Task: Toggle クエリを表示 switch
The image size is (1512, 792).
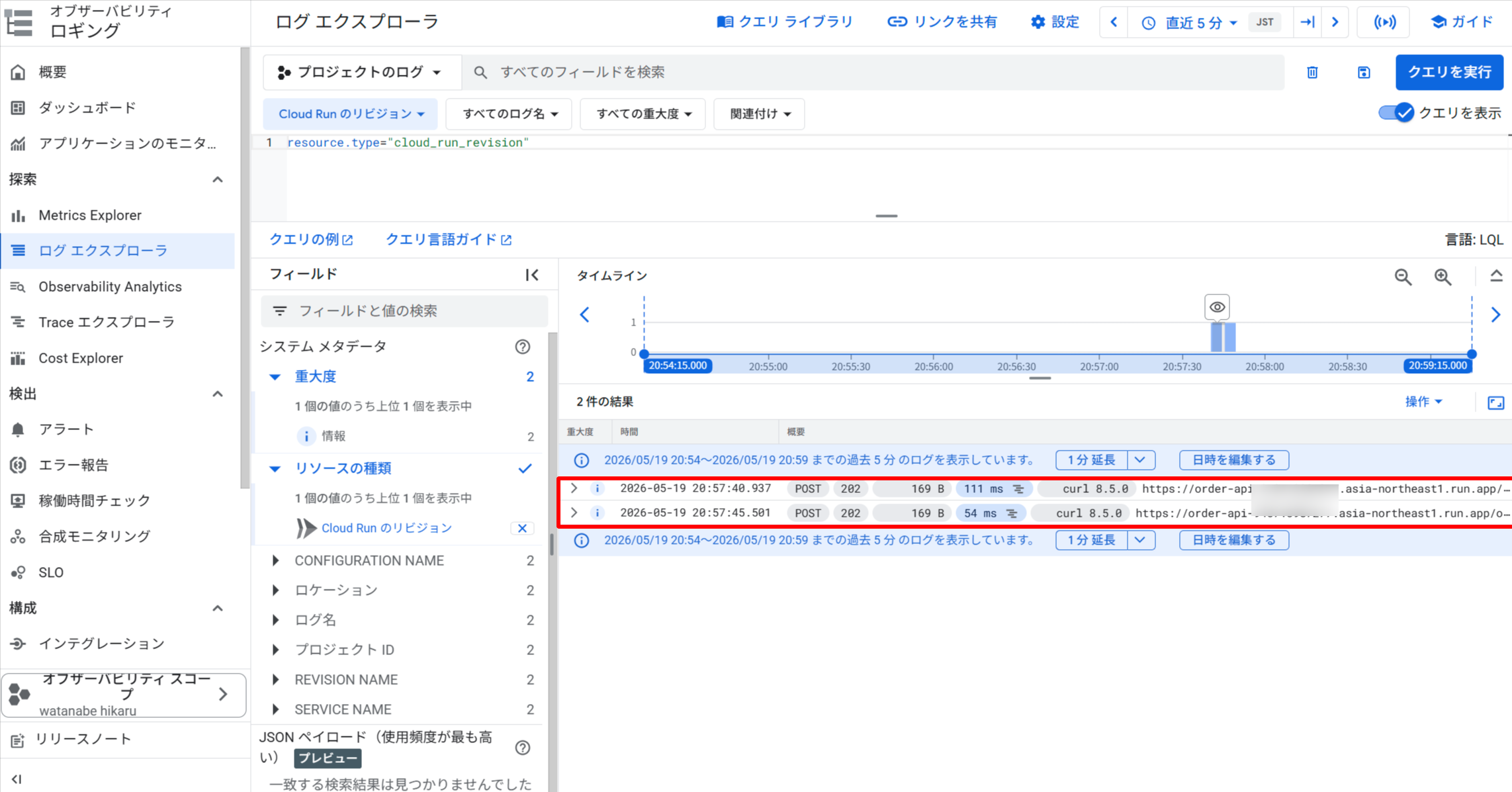Action: (x=1396, y=113)
